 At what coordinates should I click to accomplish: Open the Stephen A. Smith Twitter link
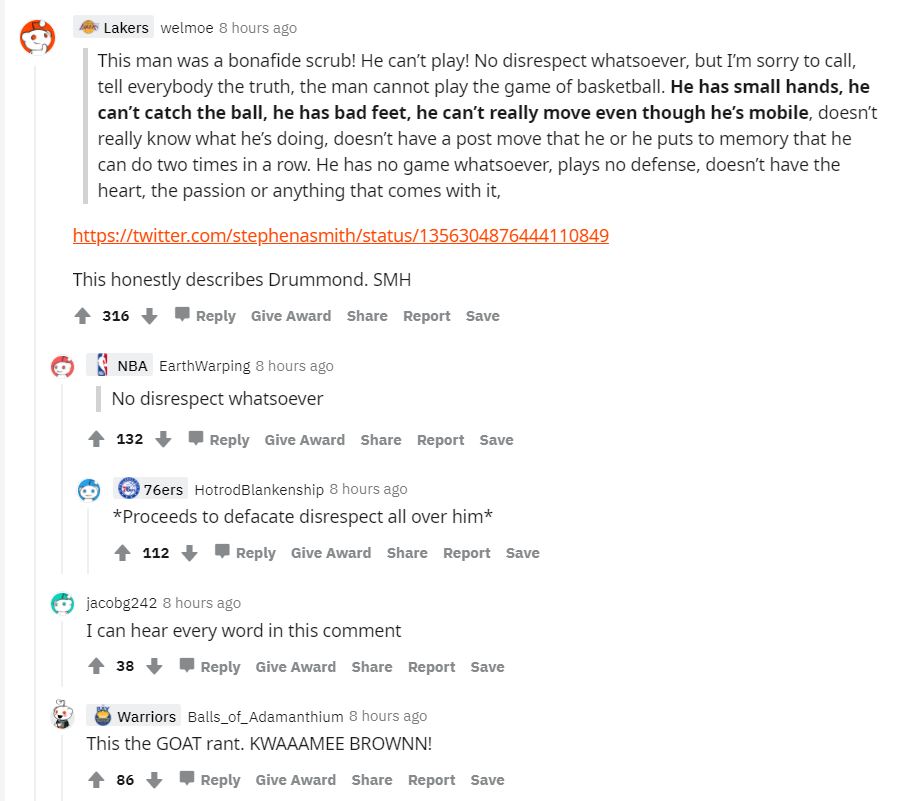click(341, 236)
